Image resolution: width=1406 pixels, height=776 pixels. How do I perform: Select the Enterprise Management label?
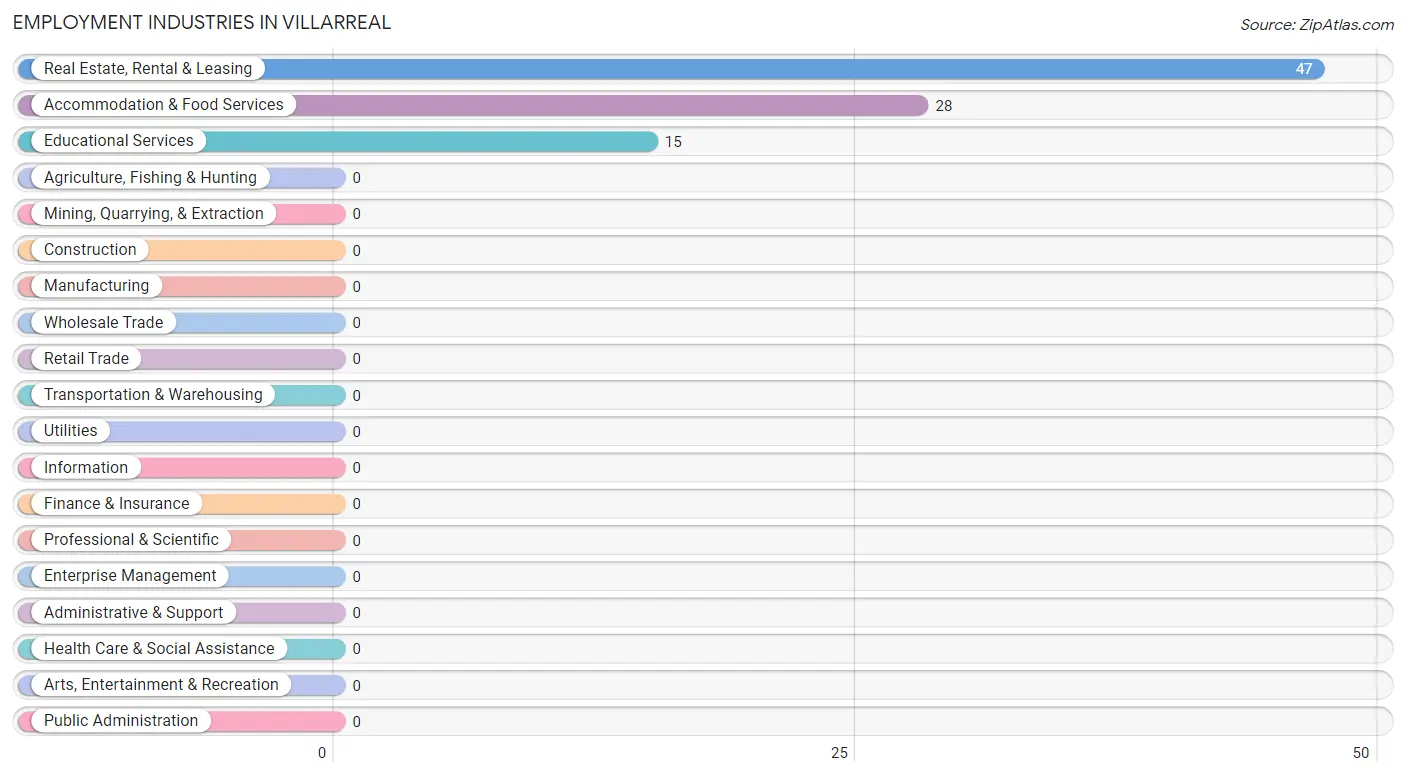click(130, 576)
